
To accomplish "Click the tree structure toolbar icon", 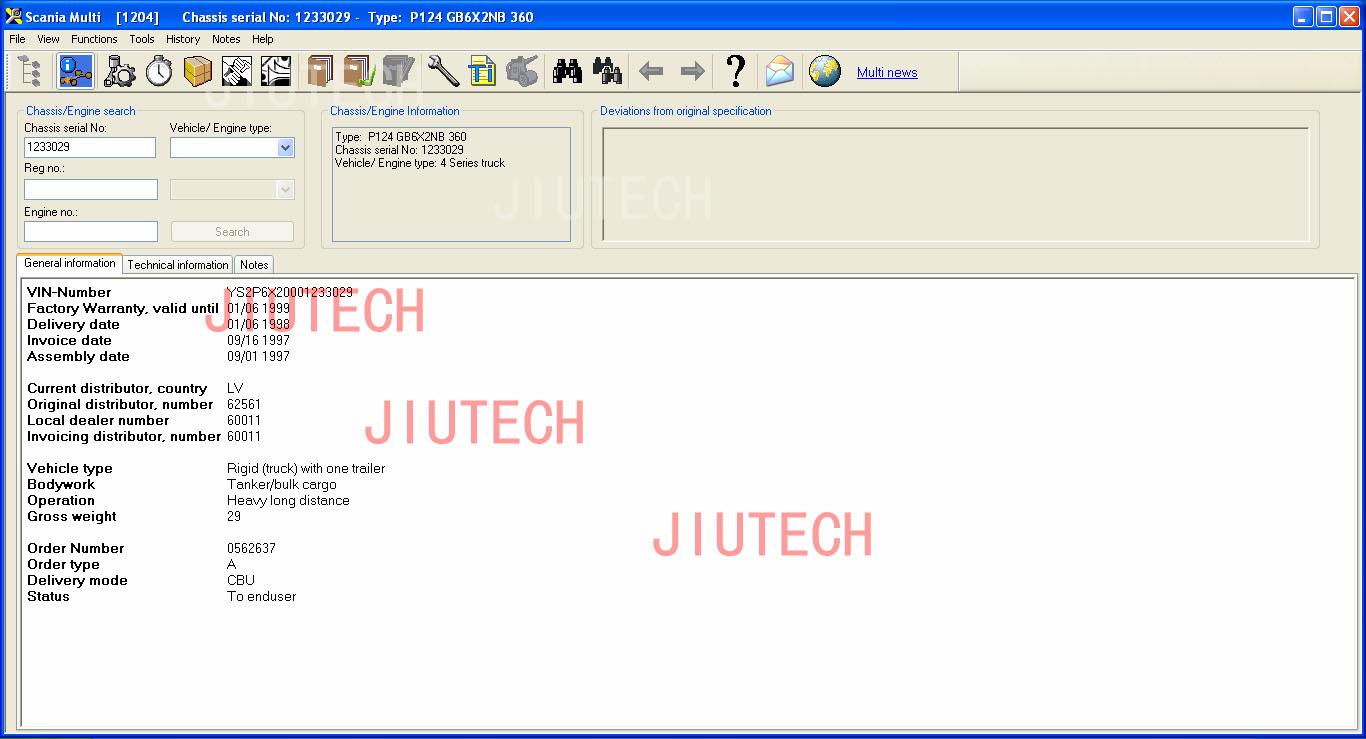I will pos(31,71).
